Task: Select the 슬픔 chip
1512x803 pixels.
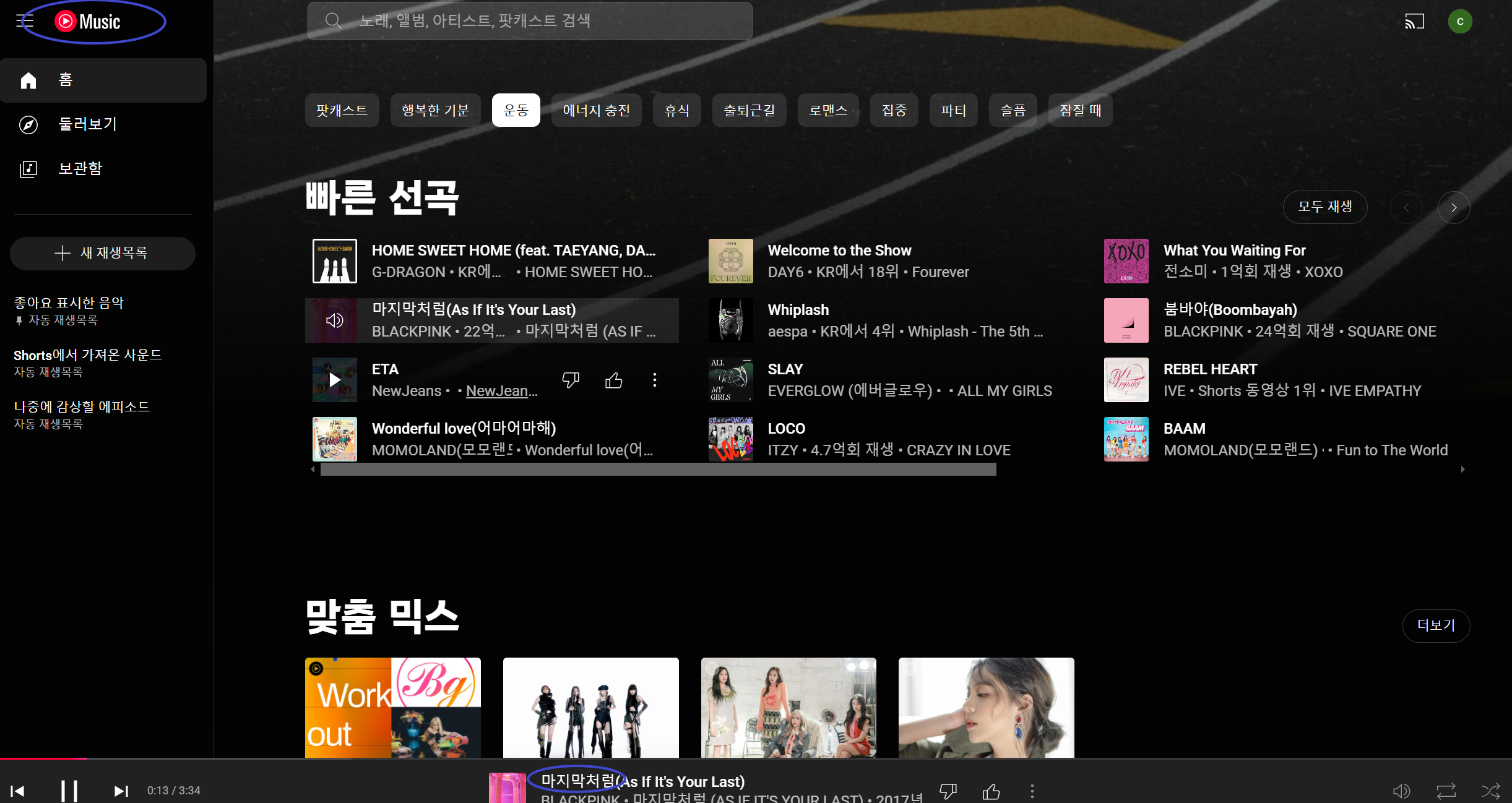Action: pyautogui.click(x=1013, y=110)
